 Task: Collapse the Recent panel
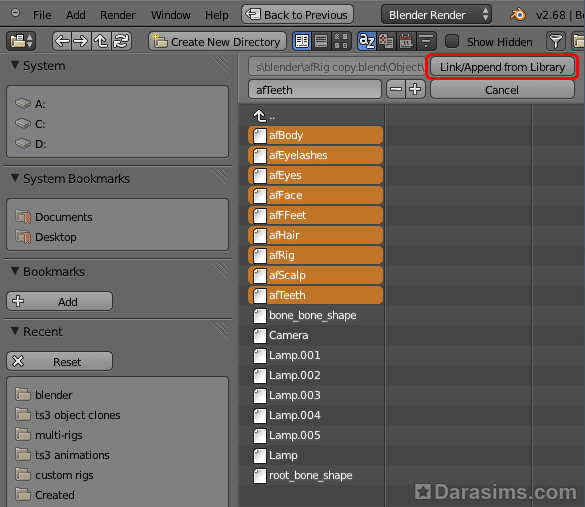[15, 331]
